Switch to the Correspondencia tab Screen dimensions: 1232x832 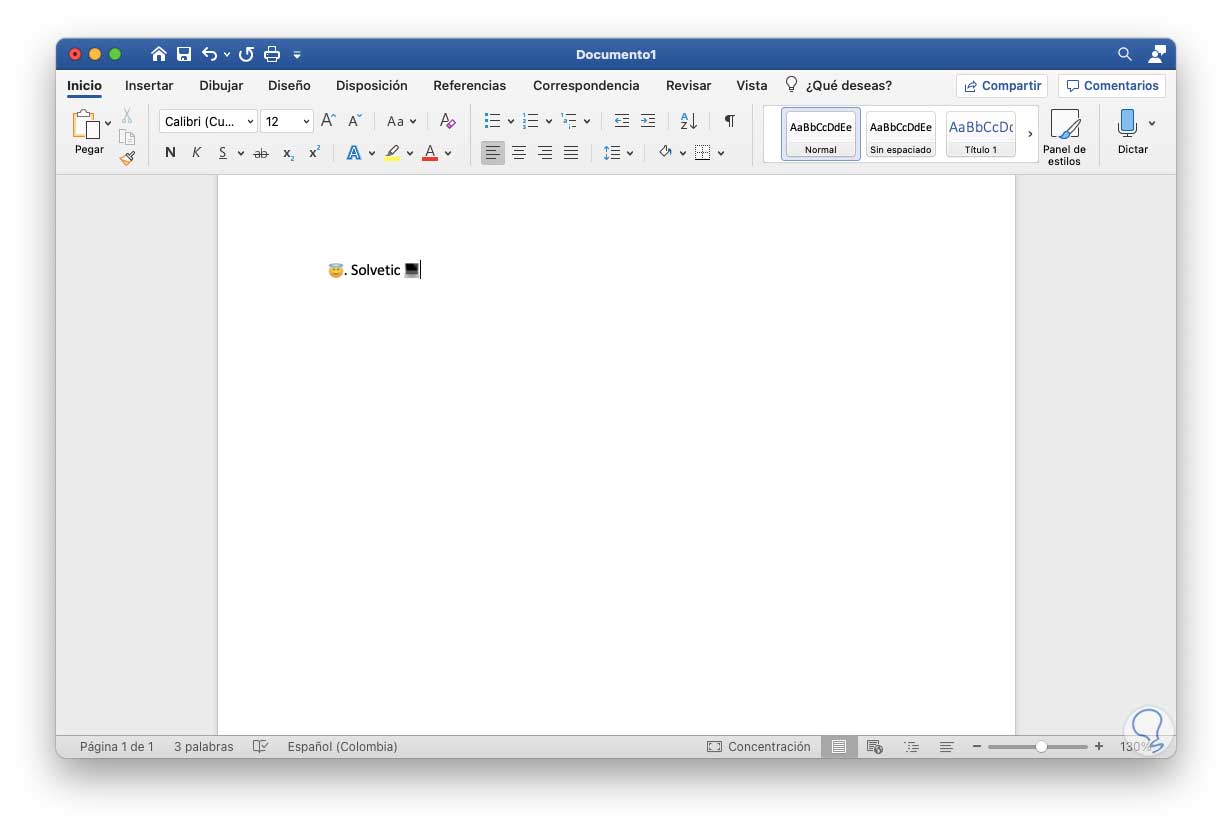586,86
